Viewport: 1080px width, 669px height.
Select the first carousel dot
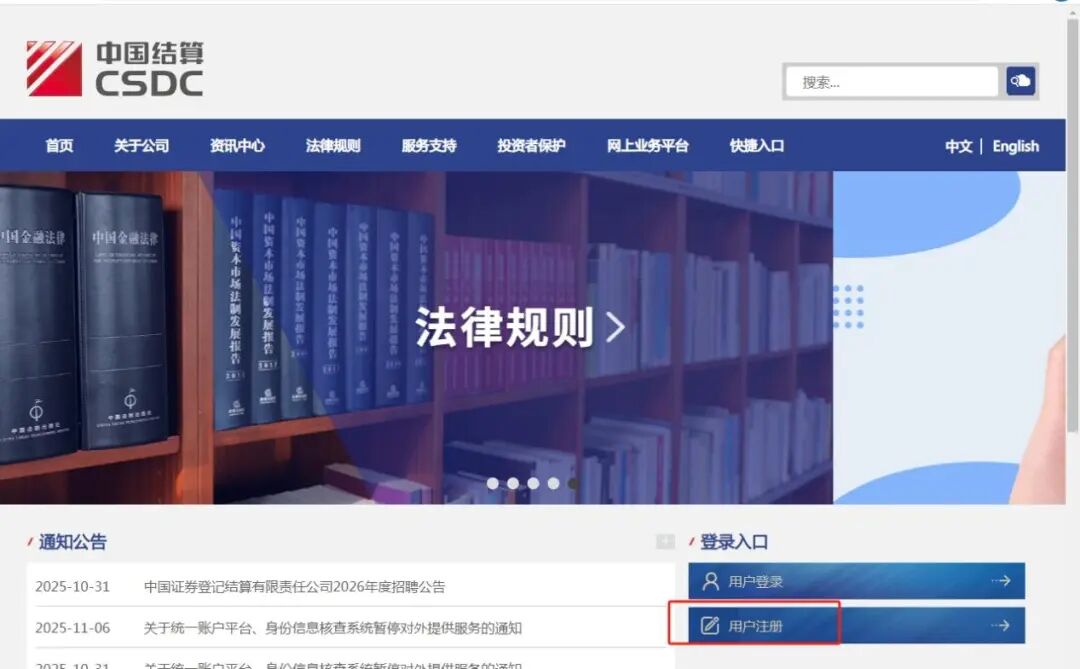pyautogui.click(x=492, y=484)
